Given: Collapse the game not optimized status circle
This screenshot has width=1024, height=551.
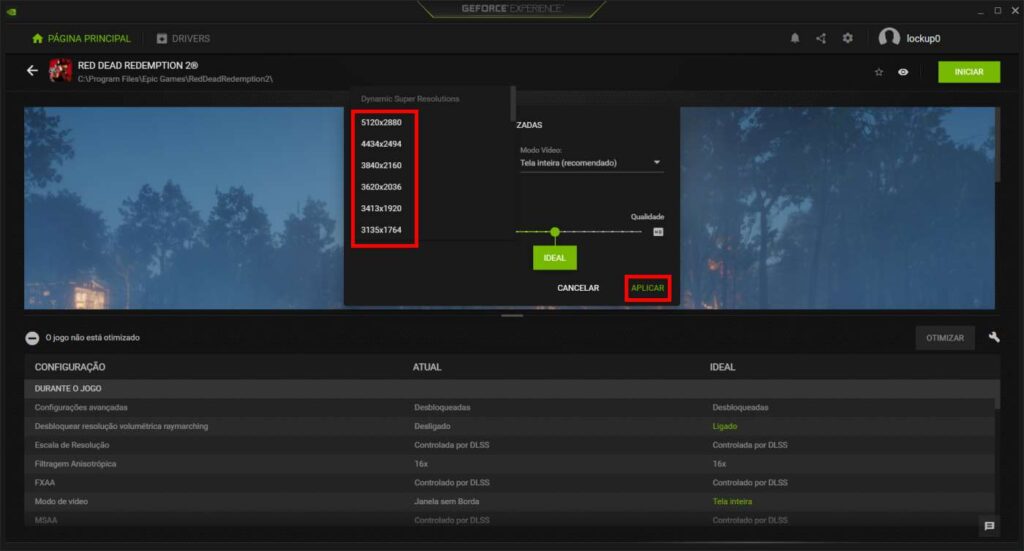Looking at the screenshot, I should tap(32, 338).
